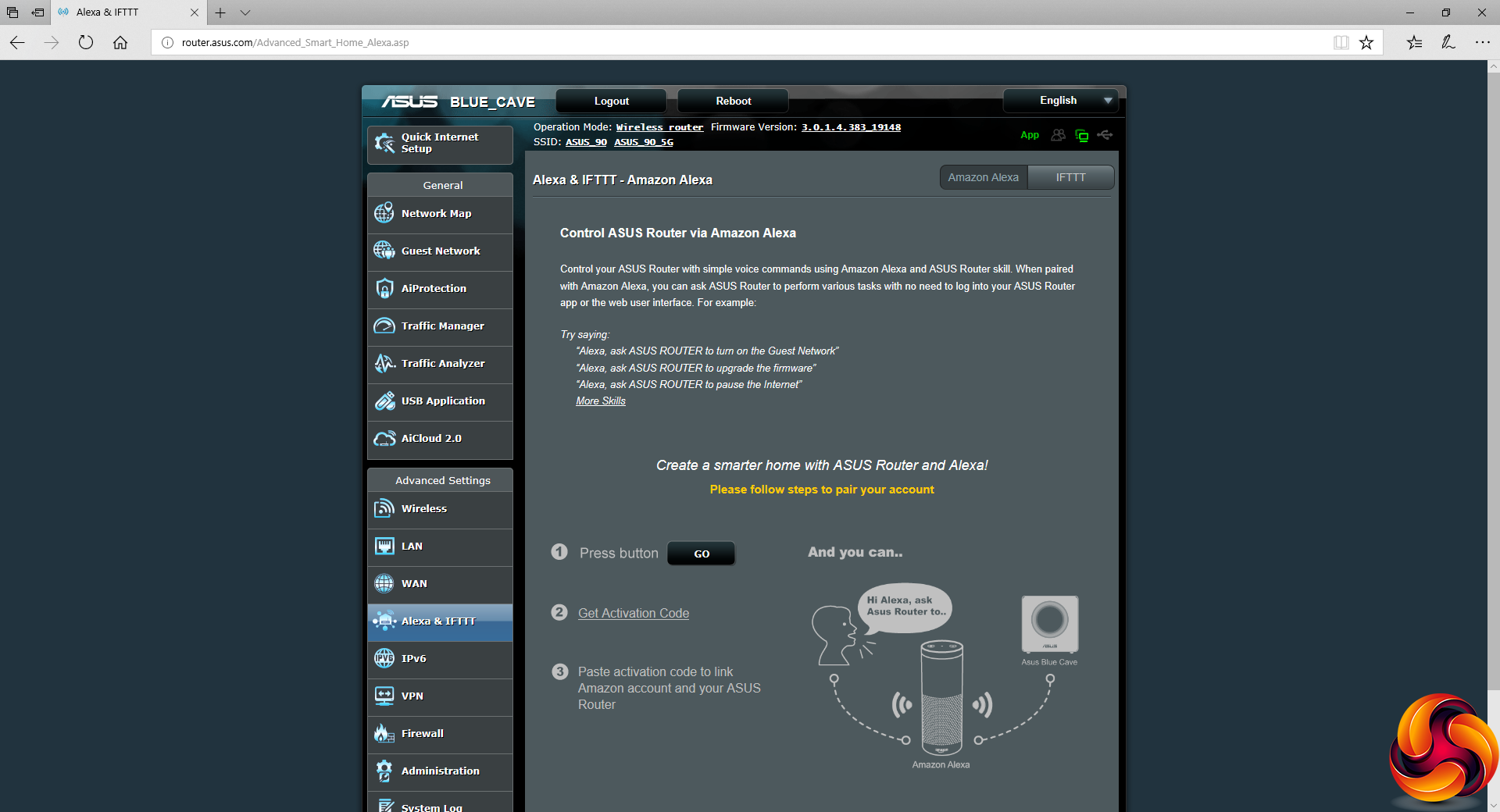Open the Quick Internet Setup wizard icon
The width and height of the screenshot is (1500, 812).
click(x=384, y=143)
